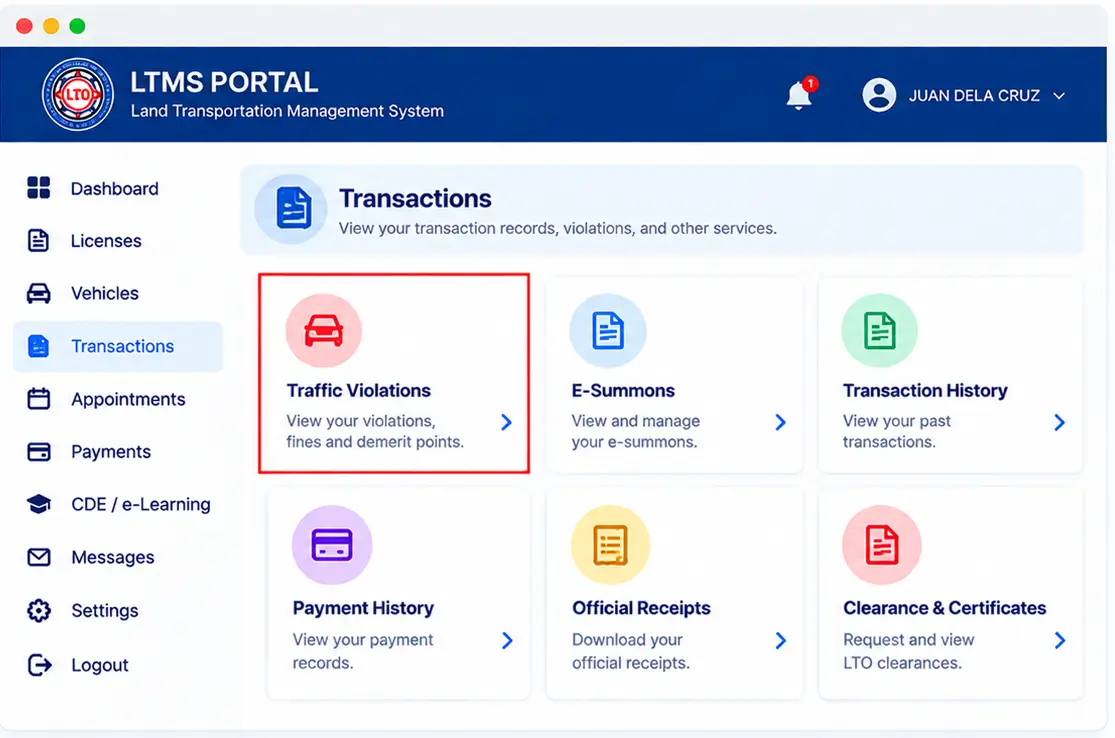The width and height of the screenshot is (1115, 738).
Task: Open the E-Summons card title
Action: (x=623, y=390)
